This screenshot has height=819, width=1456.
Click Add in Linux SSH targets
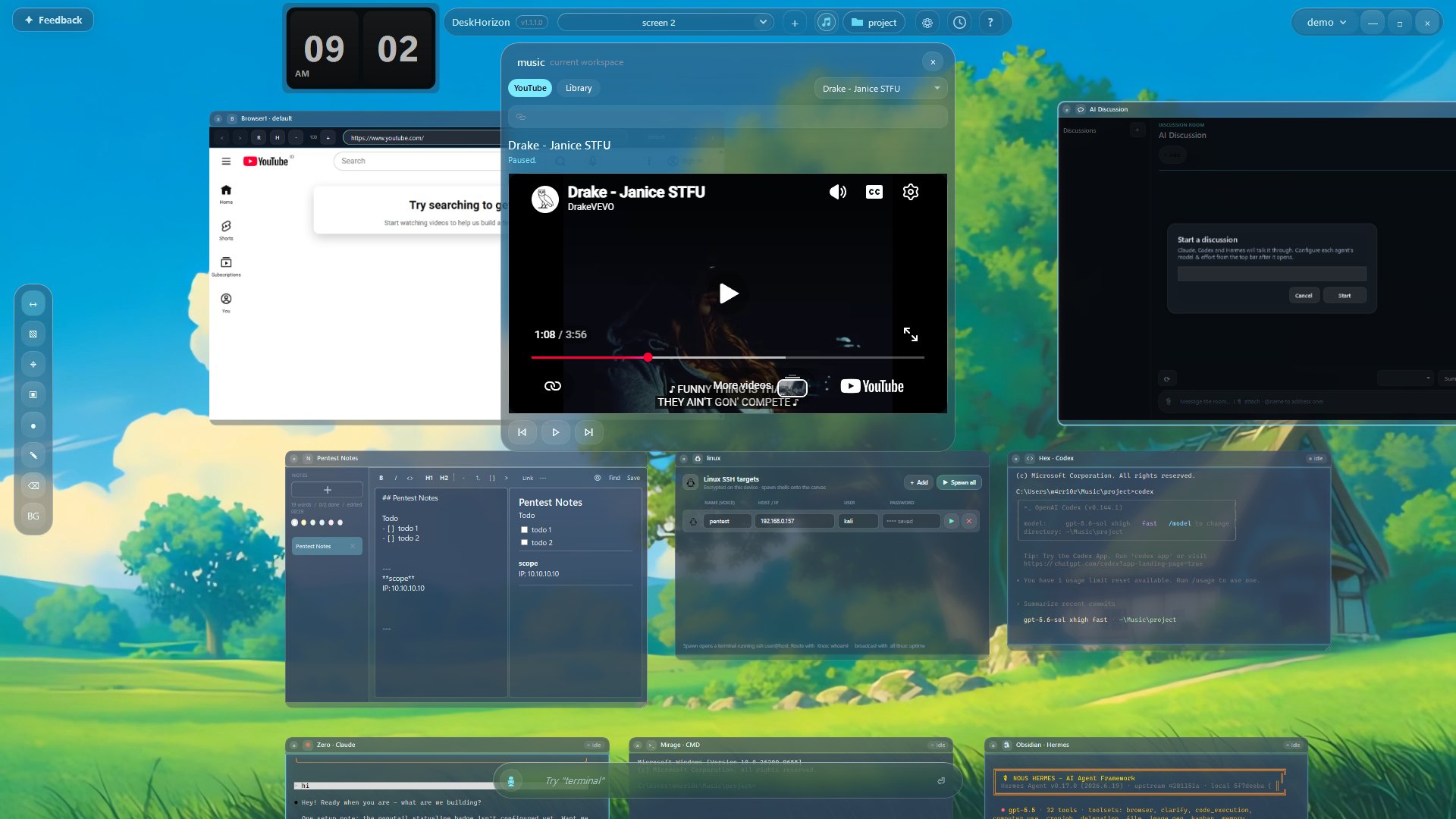(919, 482)
